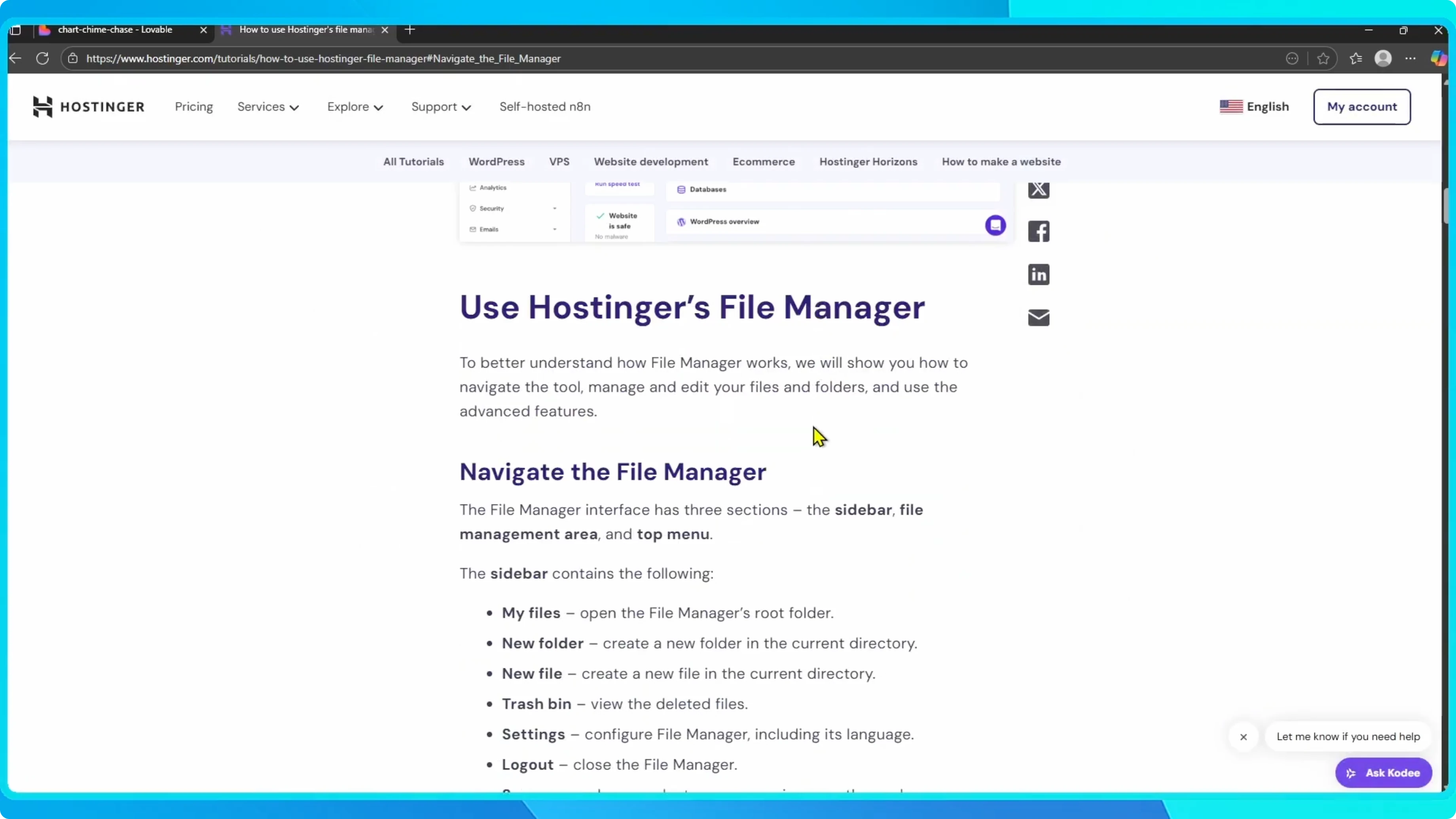Screen dimensions: 1456x819
Task: Share article on Facebook
Action: pos(1038,231)
